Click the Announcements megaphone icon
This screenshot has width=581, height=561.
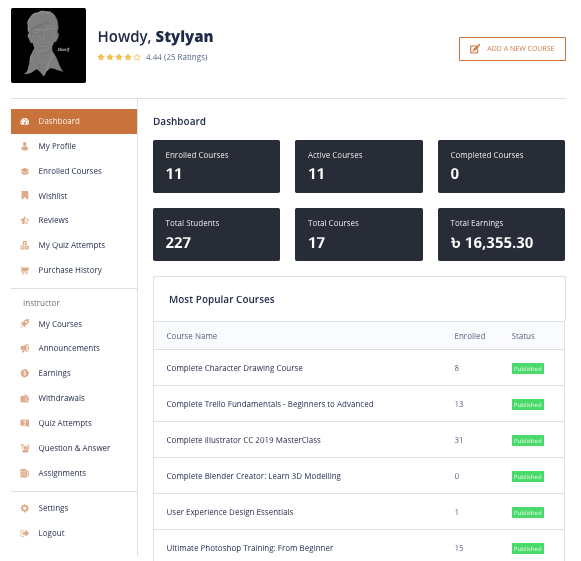24,348
